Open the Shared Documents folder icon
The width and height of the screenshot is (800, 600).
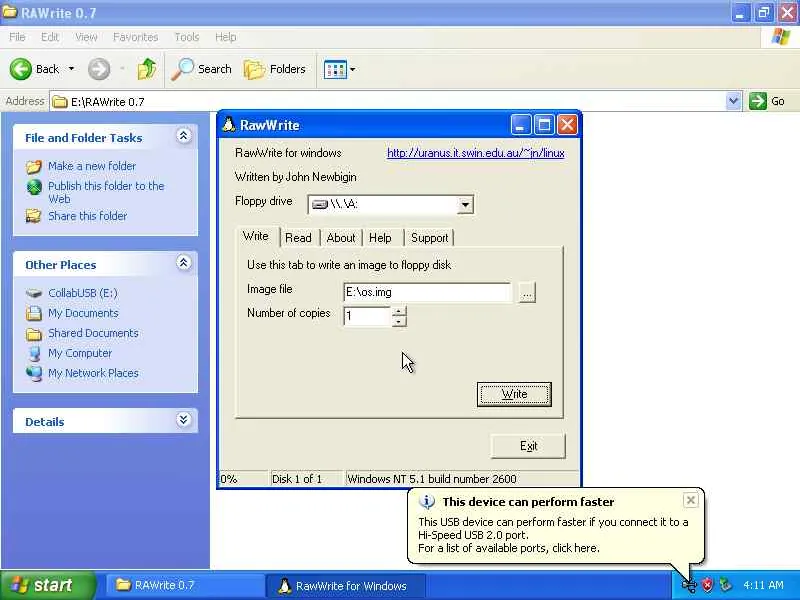[34, 334]
